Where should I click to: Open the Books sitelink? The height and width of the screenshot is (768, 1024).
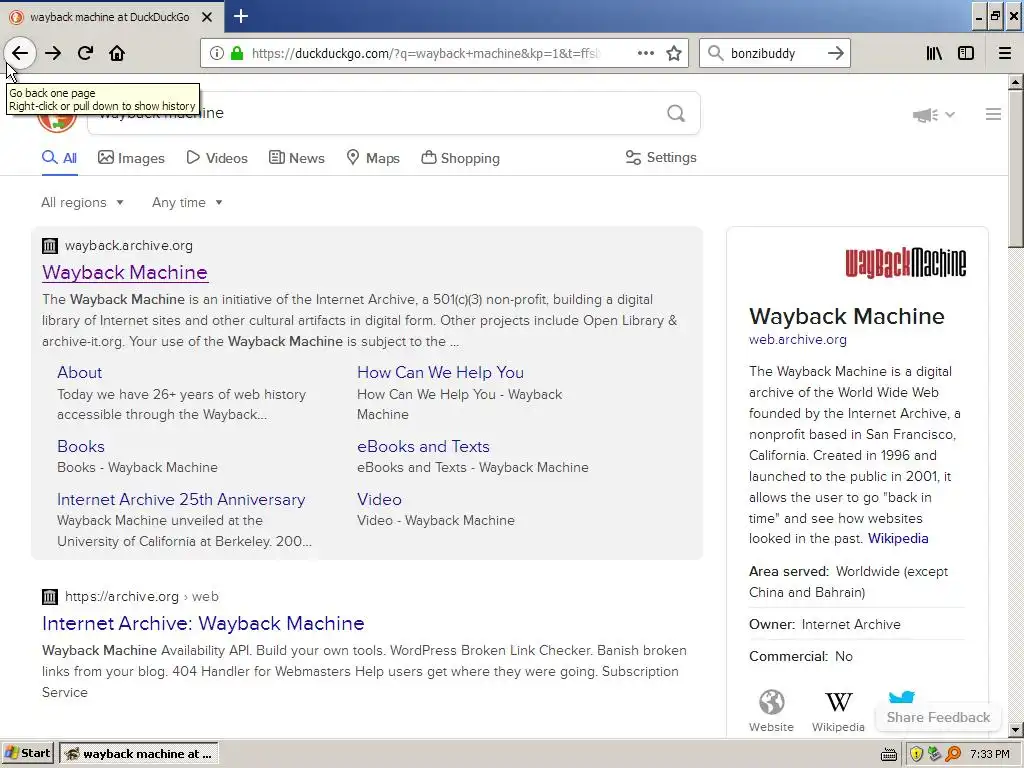(x=81, y=446)
